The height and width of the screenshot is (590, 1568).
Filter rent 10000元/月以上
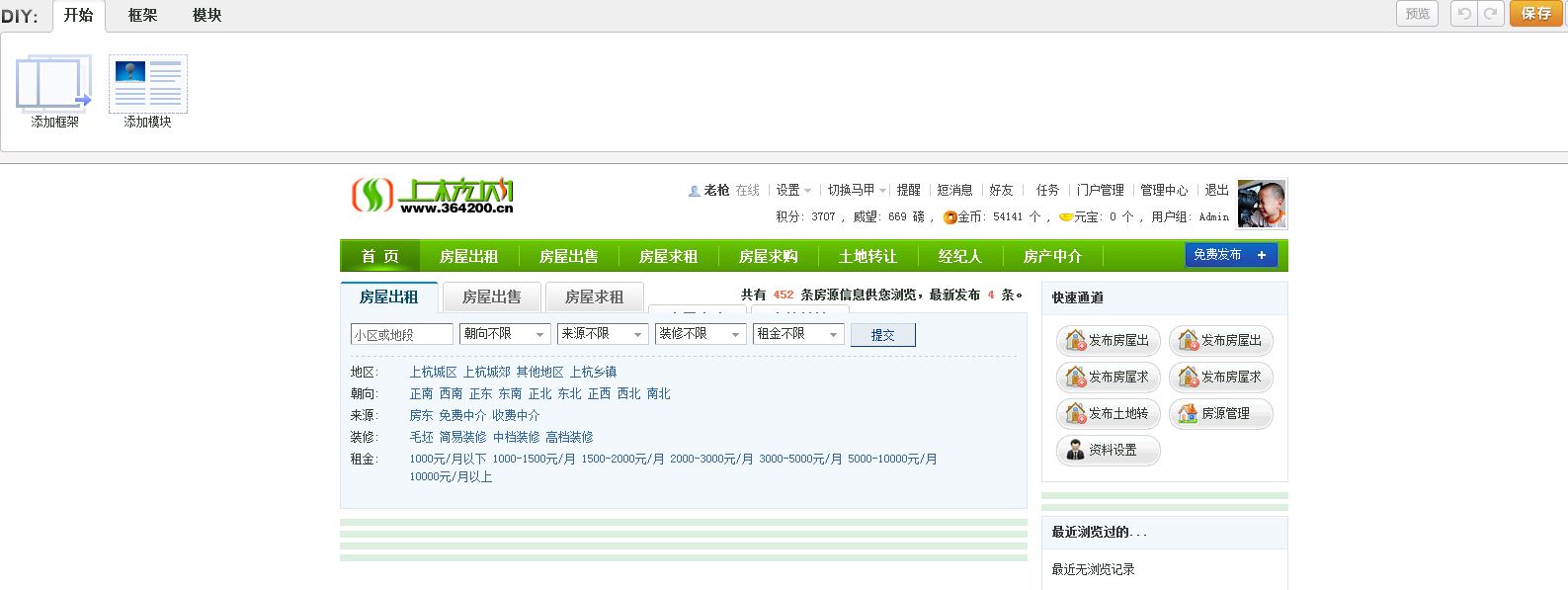click(x=451, y=477)
